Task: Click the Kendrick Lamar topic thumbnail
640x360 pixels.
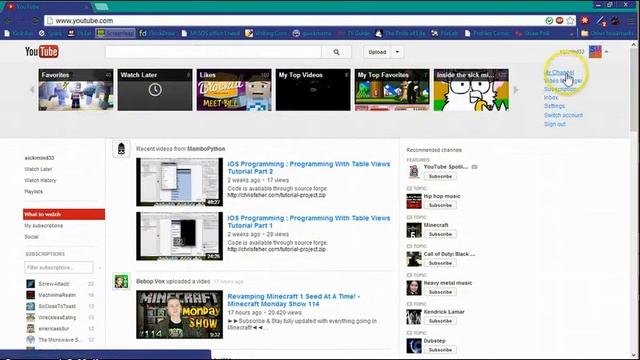Action: (x=414, y=317)
